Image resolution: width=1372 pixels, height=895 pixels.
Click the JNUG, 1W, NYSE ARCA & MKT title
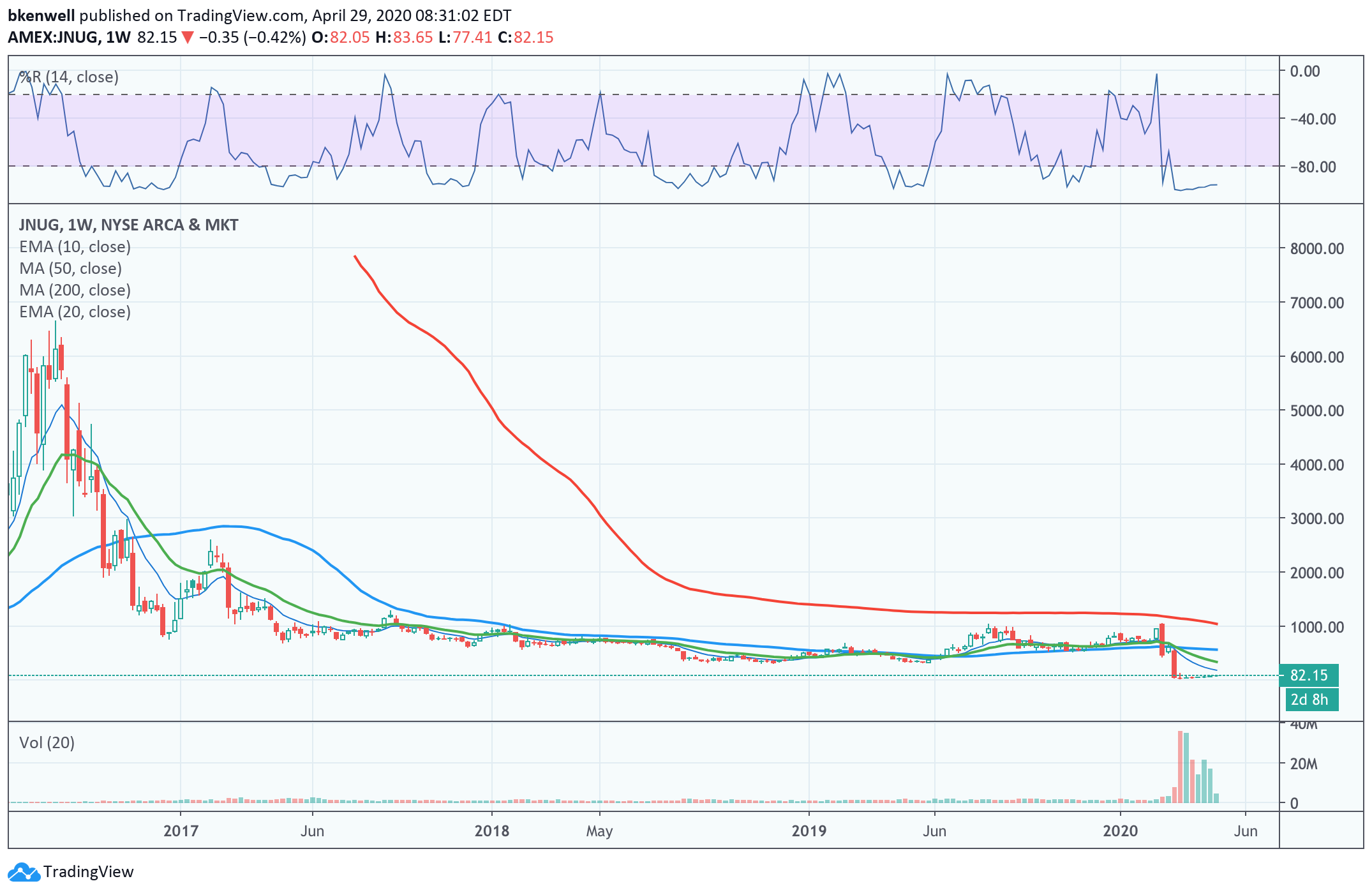(x=128, y=225)
